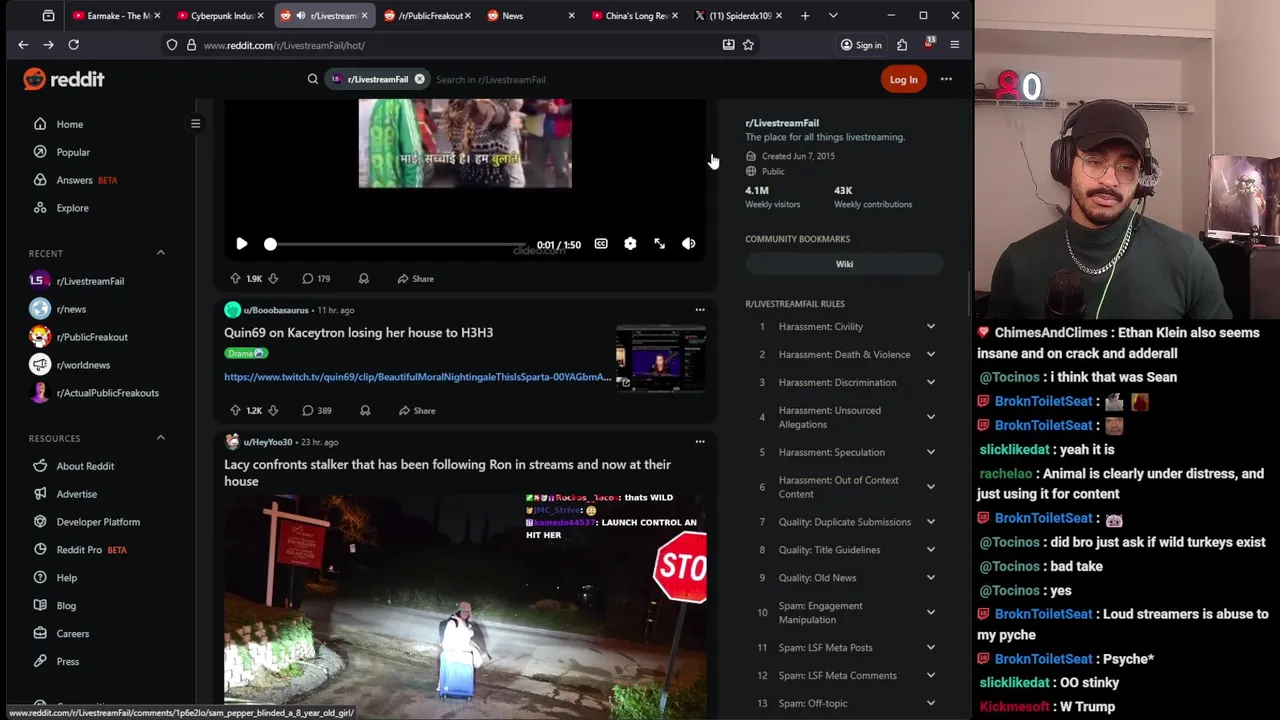Viewport: 1280px width, 720px height.
Task: Click the search magnifier icon
Action: click(313, 79)
